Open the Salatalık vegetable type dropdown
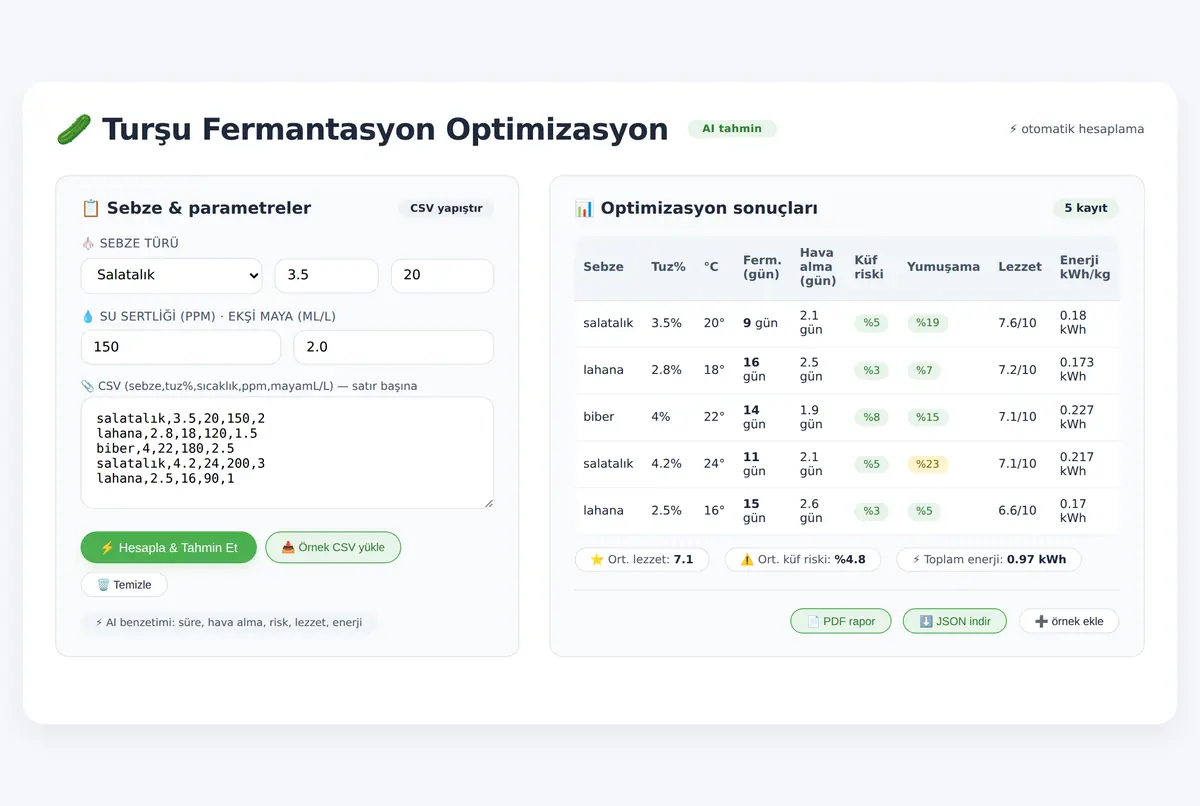Screen dimensions: 1200x806 click(x=171, y=275)
